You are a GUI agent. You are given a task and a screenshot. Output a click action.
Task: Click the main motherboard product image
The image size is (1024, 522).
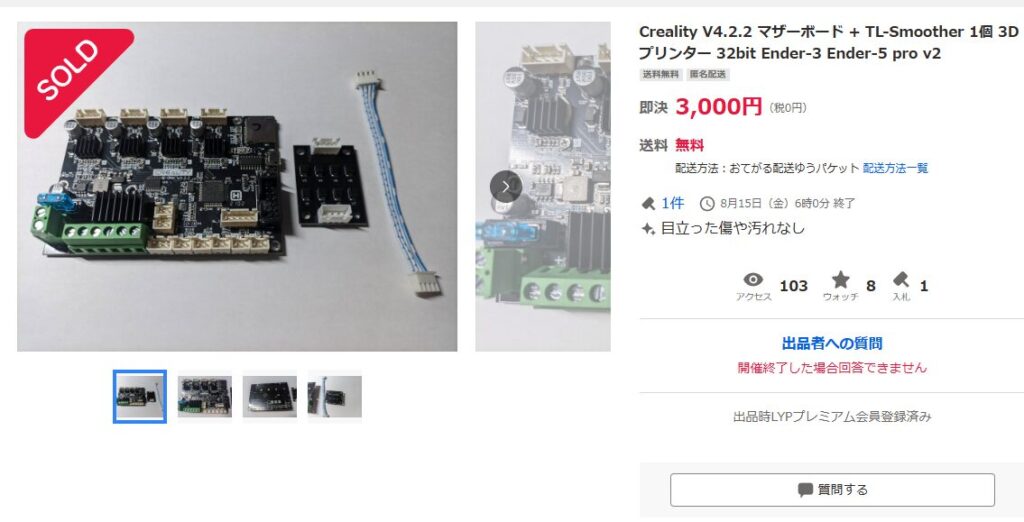tap(237, 187)
